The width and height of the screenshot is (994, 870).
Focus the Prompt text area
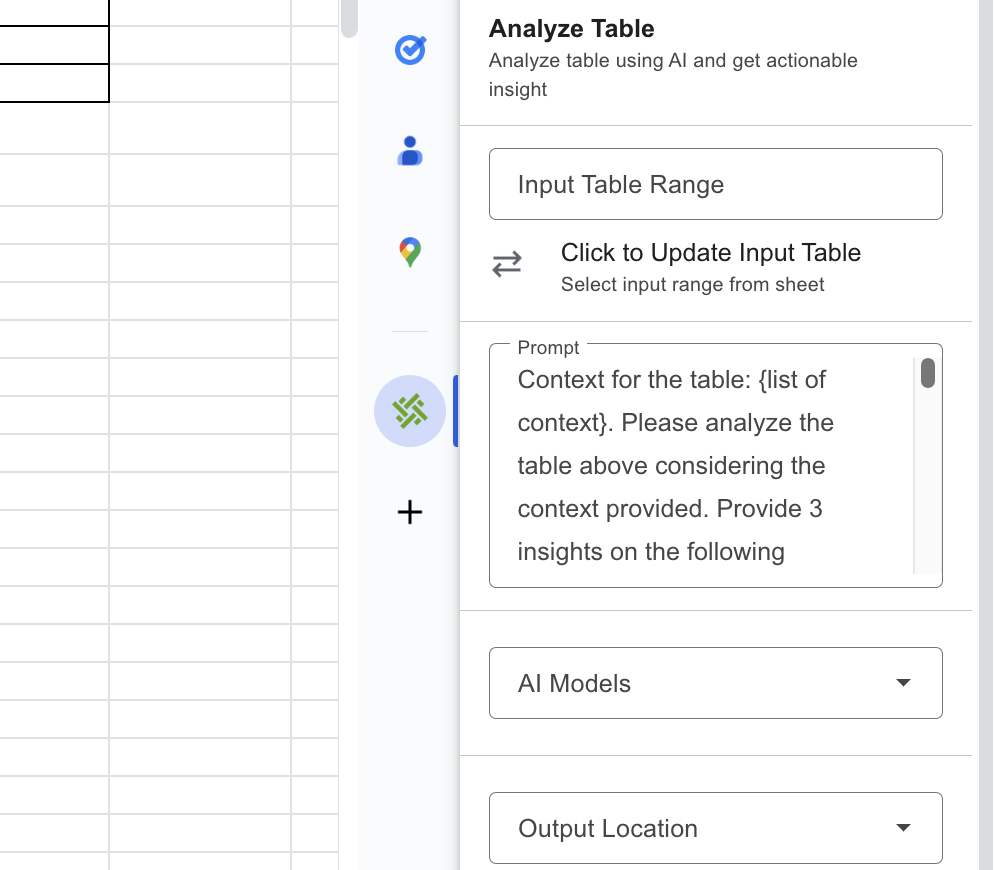click(700, 465)
